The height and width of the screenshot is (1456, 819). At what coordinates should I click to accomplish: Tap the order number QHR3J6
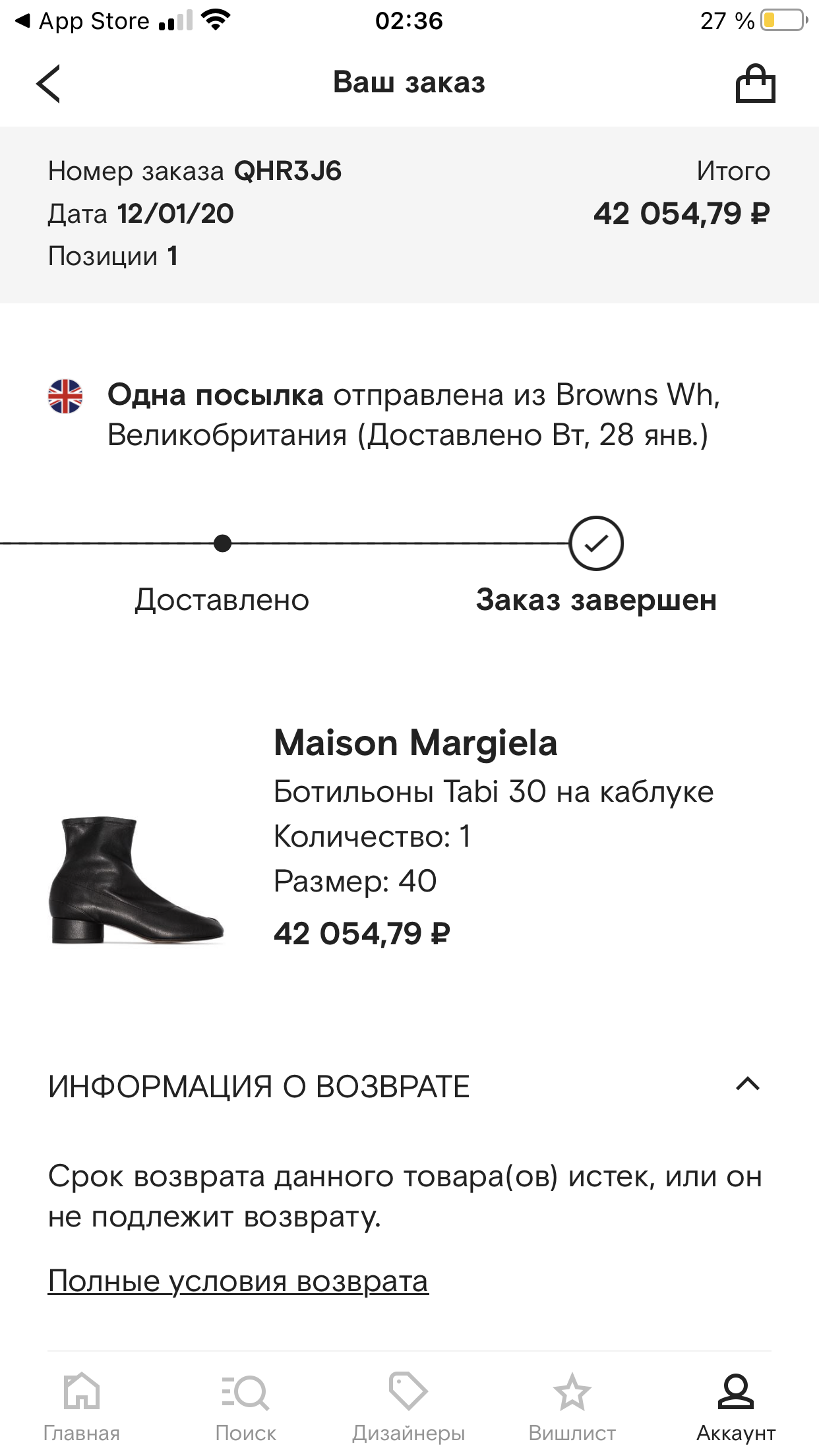coord(288,171)
